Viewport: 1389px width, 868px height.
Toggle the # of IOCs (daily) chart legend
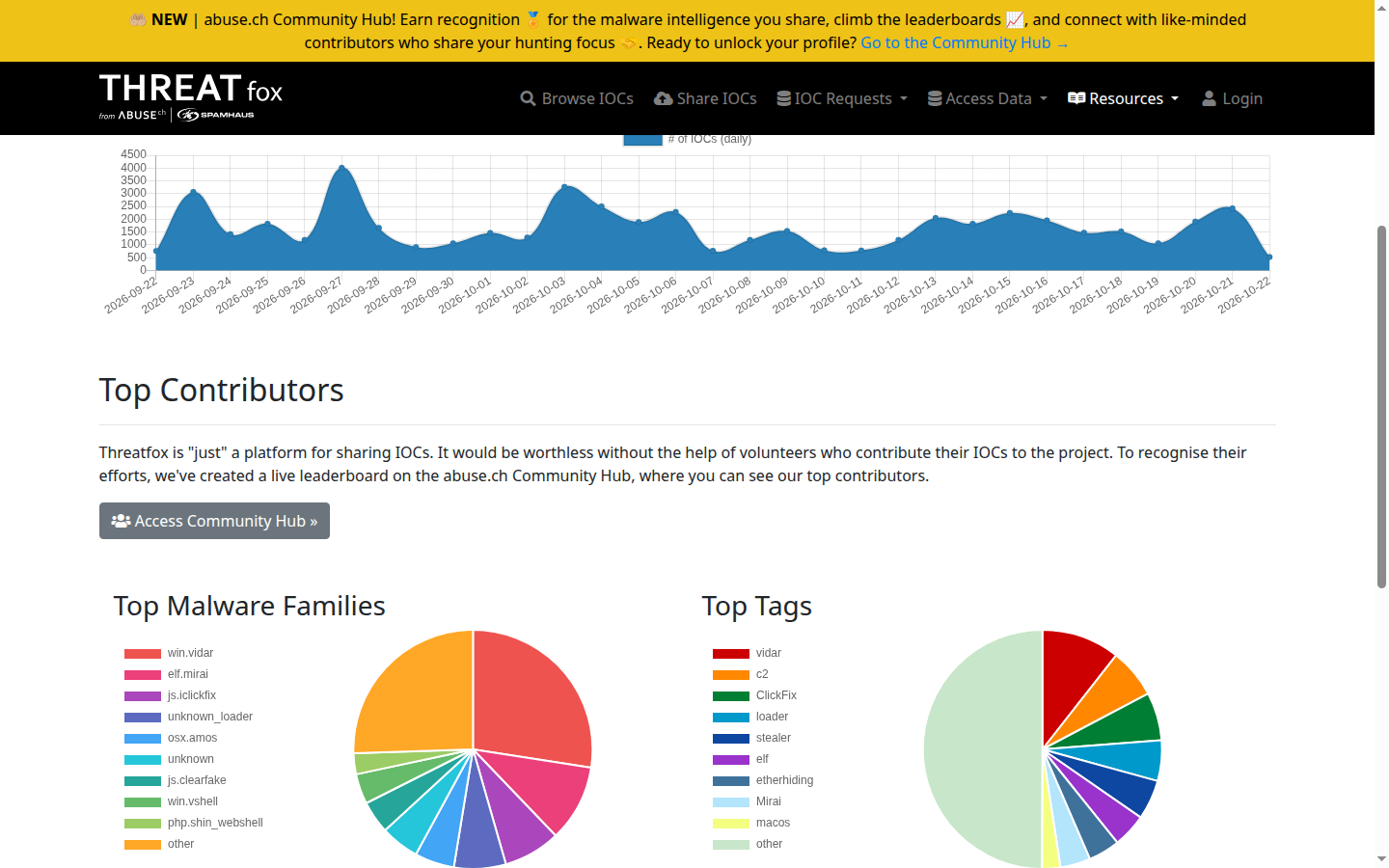pos(687,140)
